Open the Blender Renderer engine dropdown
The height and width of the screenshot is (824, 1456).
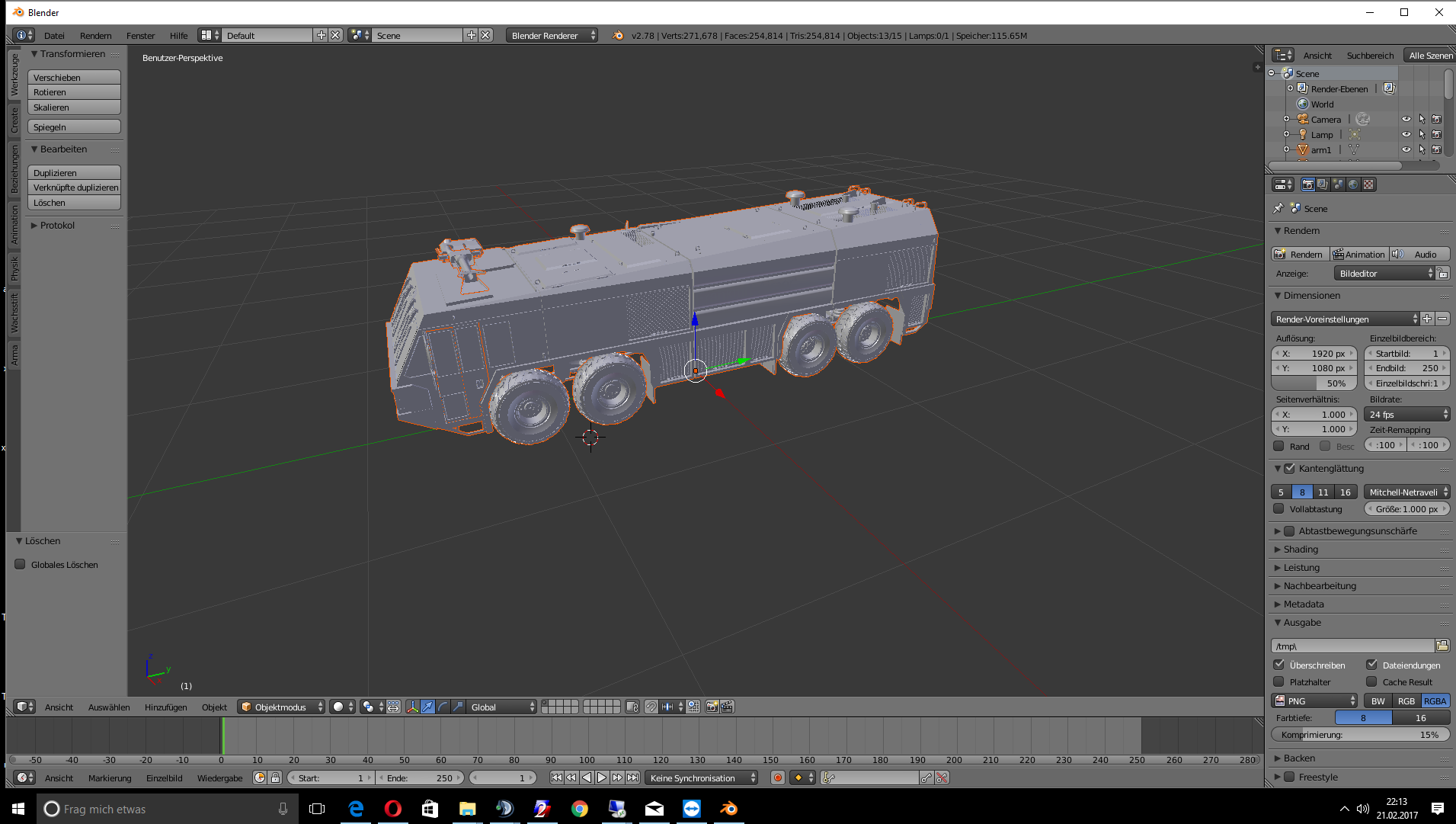pyautogui.click(x=552, y=36)
